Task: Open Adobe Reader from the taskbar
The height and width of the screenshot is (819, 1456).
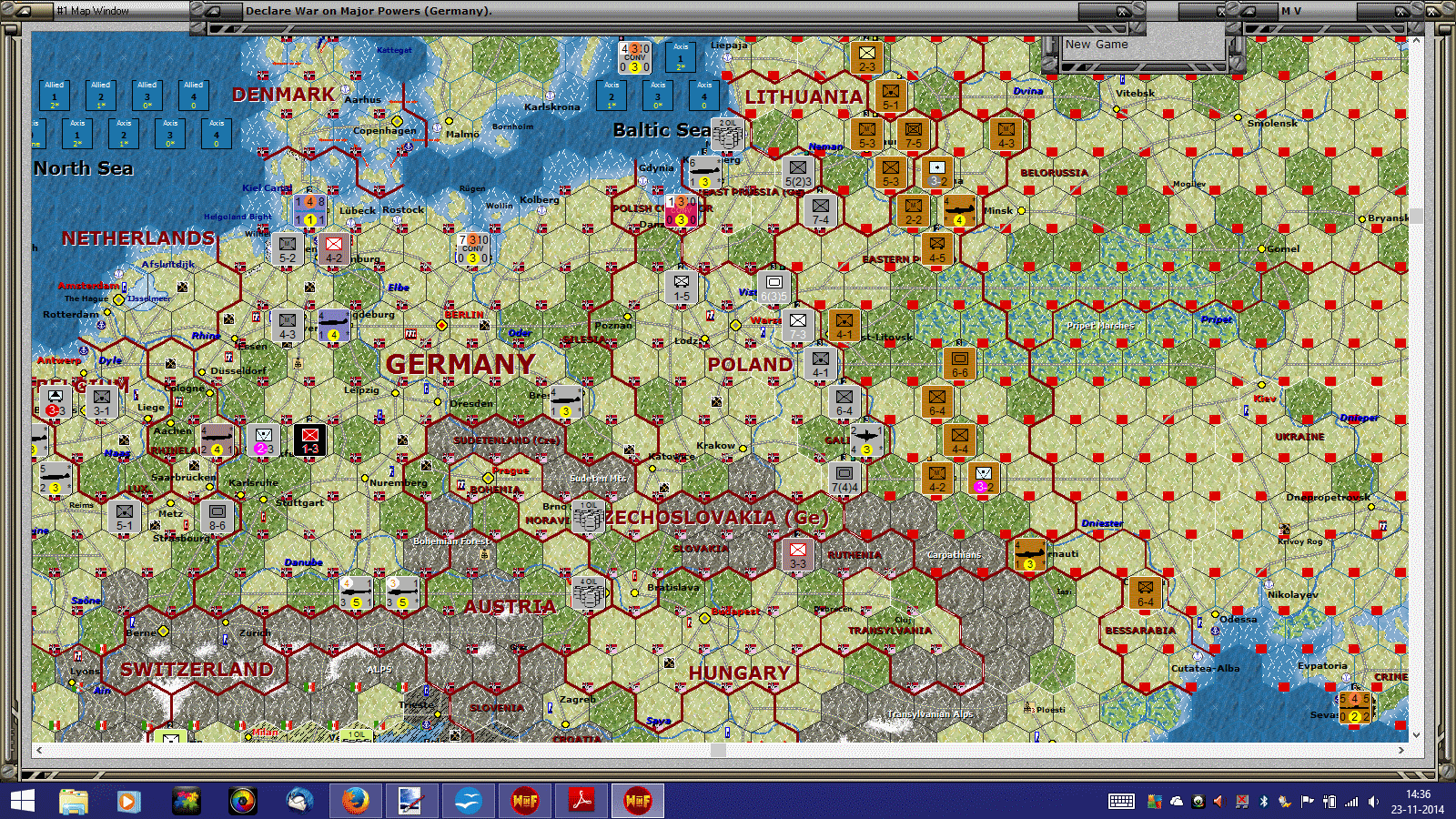Action: [581, 801]
